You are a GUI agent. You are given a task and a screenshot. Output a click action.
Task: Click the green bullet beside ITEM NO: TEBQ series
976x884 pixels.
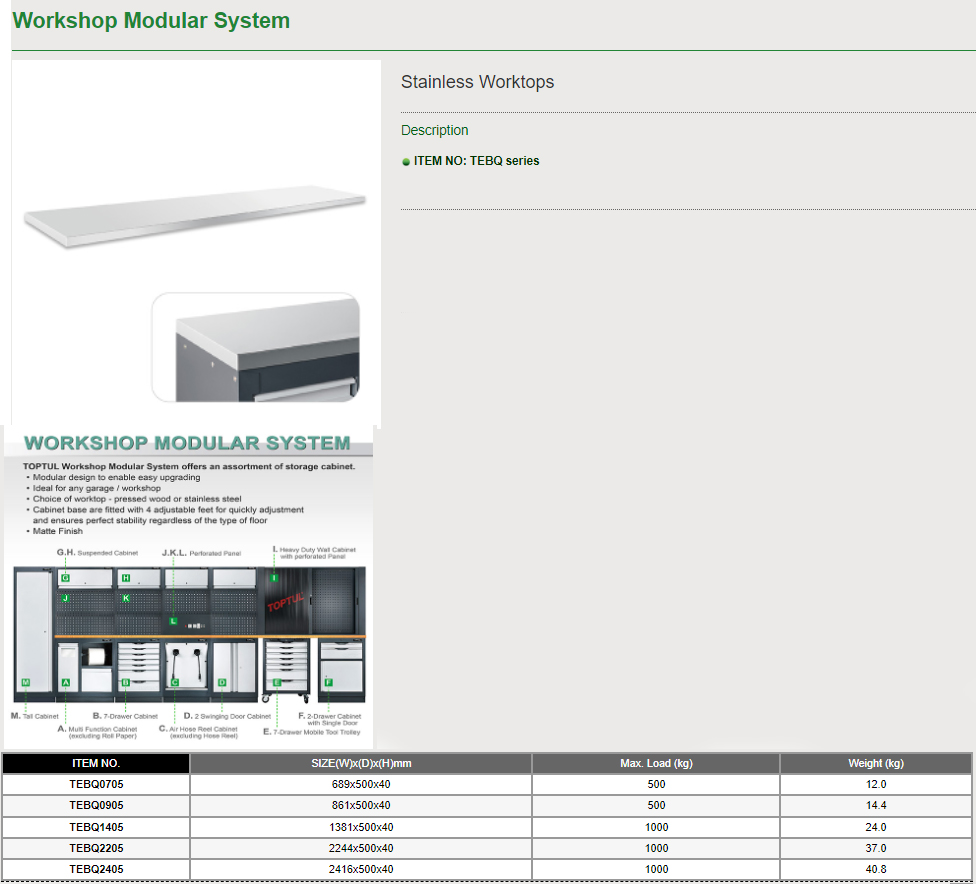coord(406,161)
